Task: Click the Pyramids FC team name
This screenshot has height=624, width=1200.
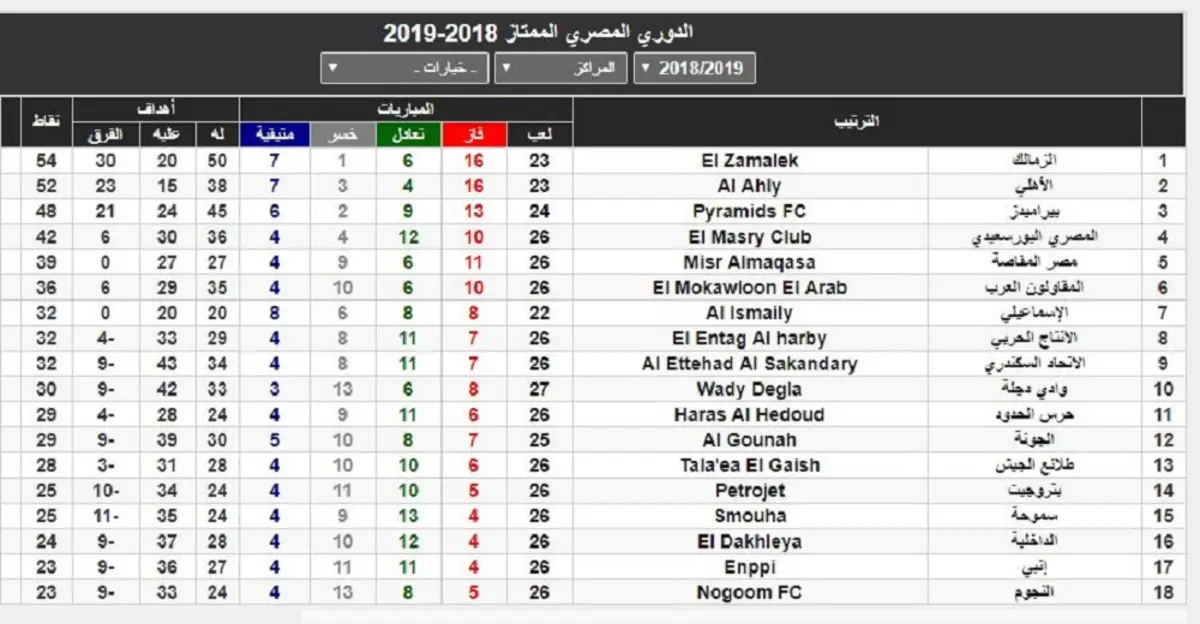Action: click(750, 212)
